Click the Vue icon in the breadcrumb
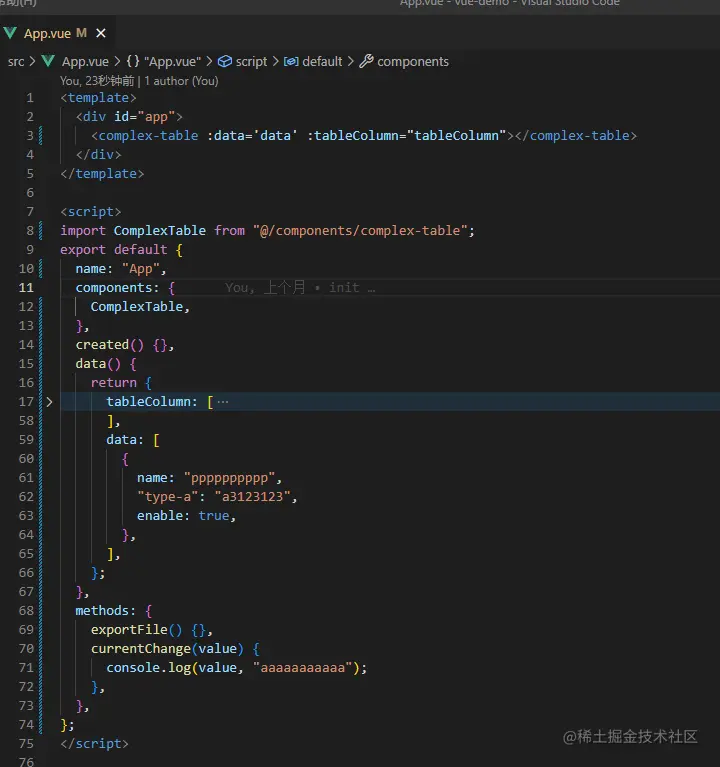Viewport: 720px width, 767px height. pyautogui.click(x=47, y=62)
